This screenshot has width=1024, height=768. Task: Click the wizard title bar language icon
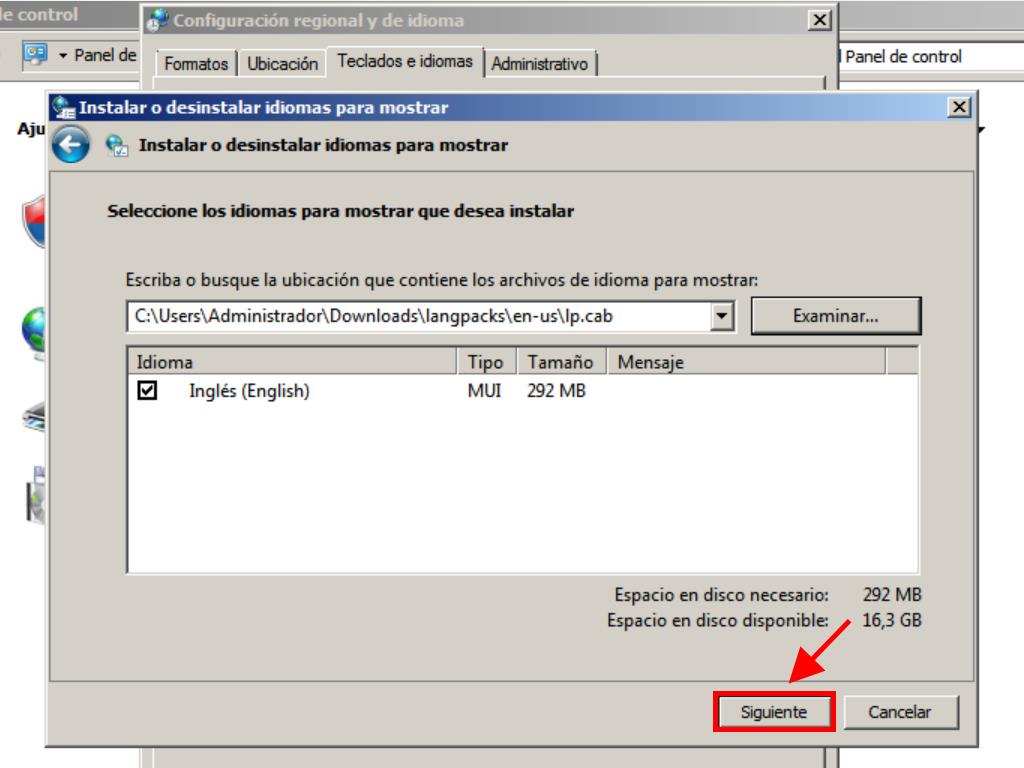tap(64, 108)
